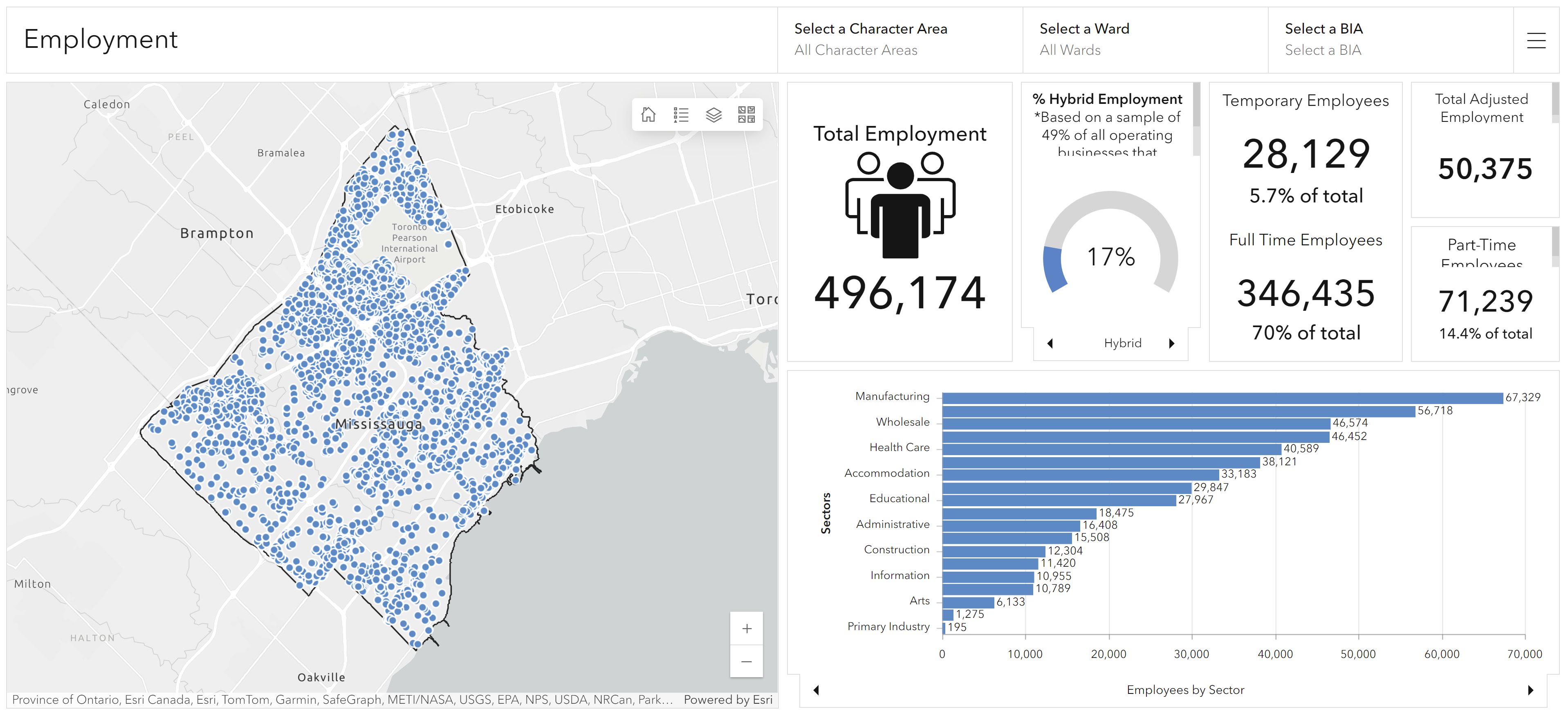Go to next hybrid gauge view arrow
This screenshot has width=1568, height=716.
(1171, 343)
